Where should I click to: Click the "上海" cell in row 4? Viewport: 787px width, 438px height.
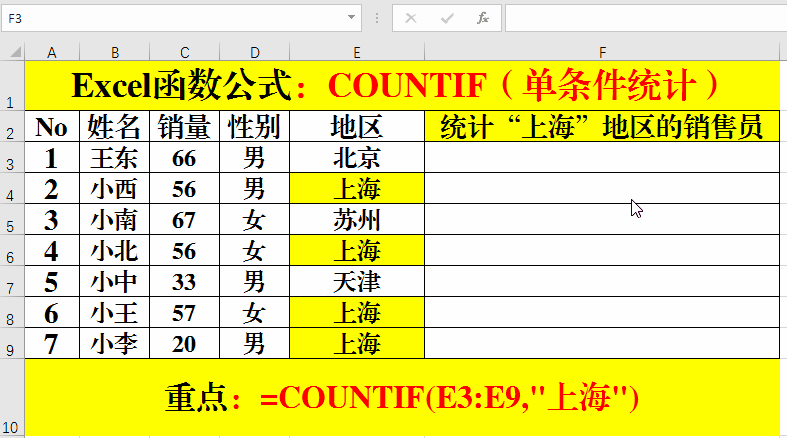tap(357, 188)
